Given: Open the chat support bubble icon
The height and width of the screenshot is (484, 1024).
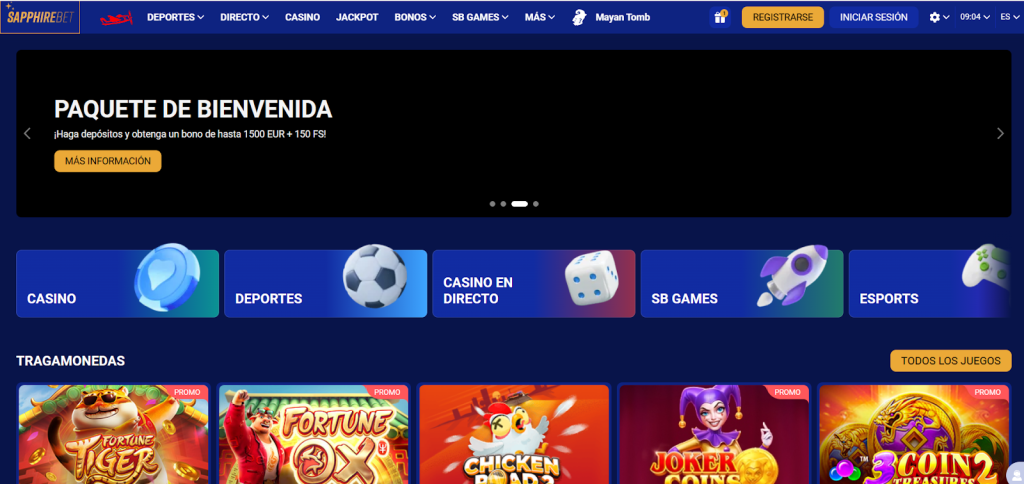Looking at the screenshot, I should click(1016, 473).
